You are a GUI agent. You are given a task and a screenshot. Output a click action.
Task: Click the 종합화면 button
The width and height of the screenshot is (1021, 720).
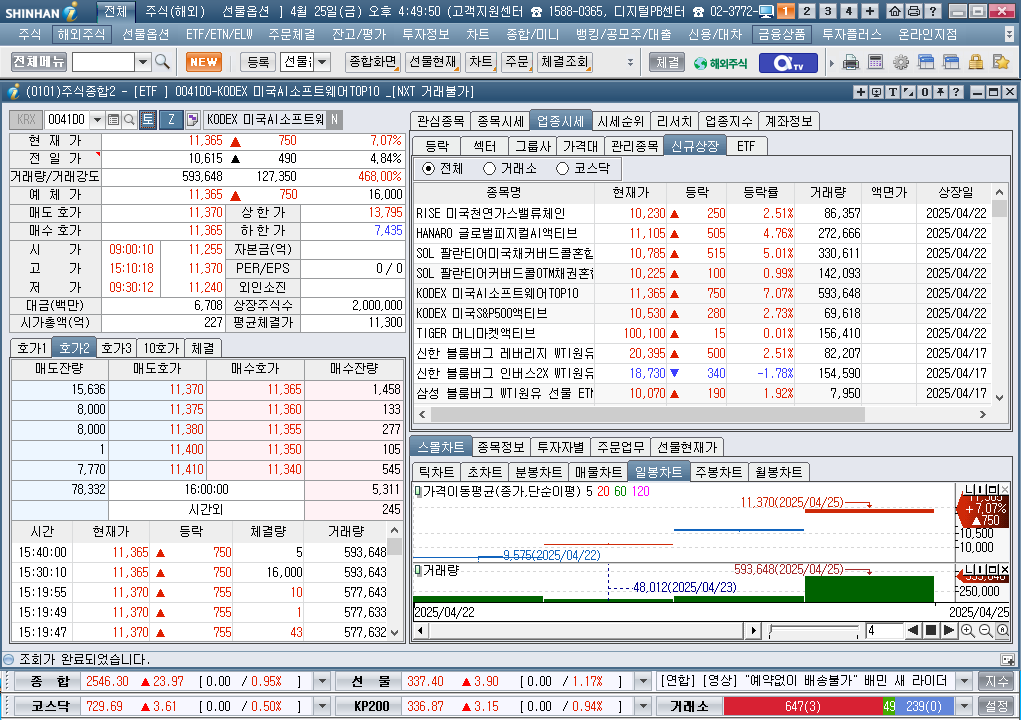click(x=372, y=62)
